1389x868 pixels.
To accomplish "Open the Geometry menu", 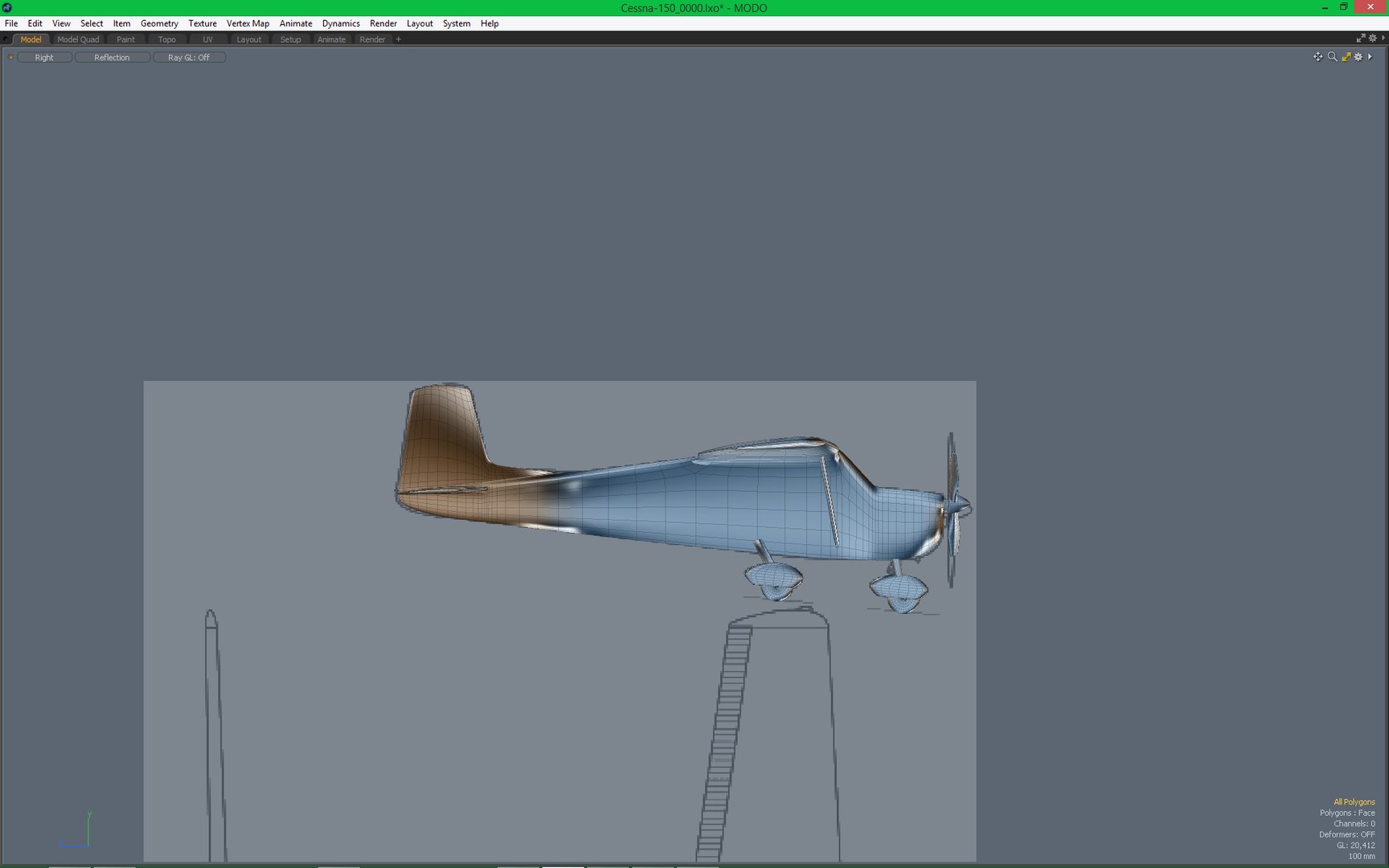I will (x=159, y=23).
